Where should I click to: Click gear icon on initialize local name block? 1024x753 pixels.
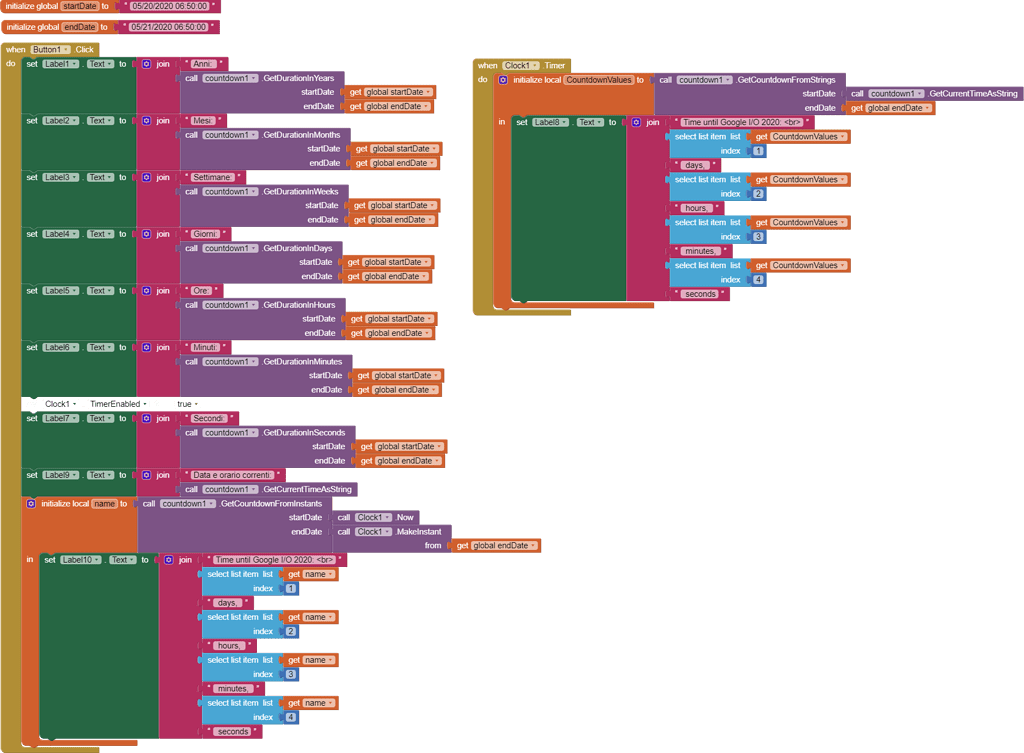[x=31, y=504]
